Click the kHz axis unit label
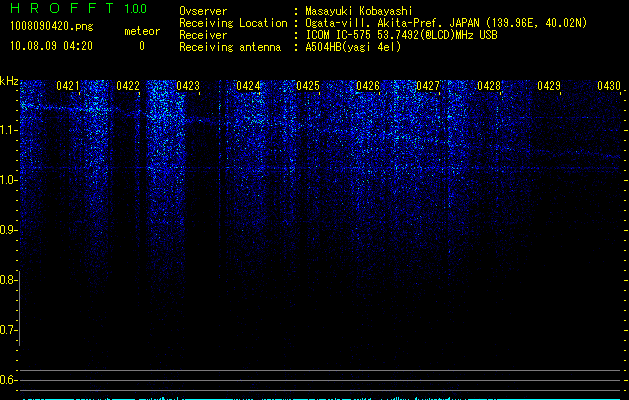 coord(9,81)
